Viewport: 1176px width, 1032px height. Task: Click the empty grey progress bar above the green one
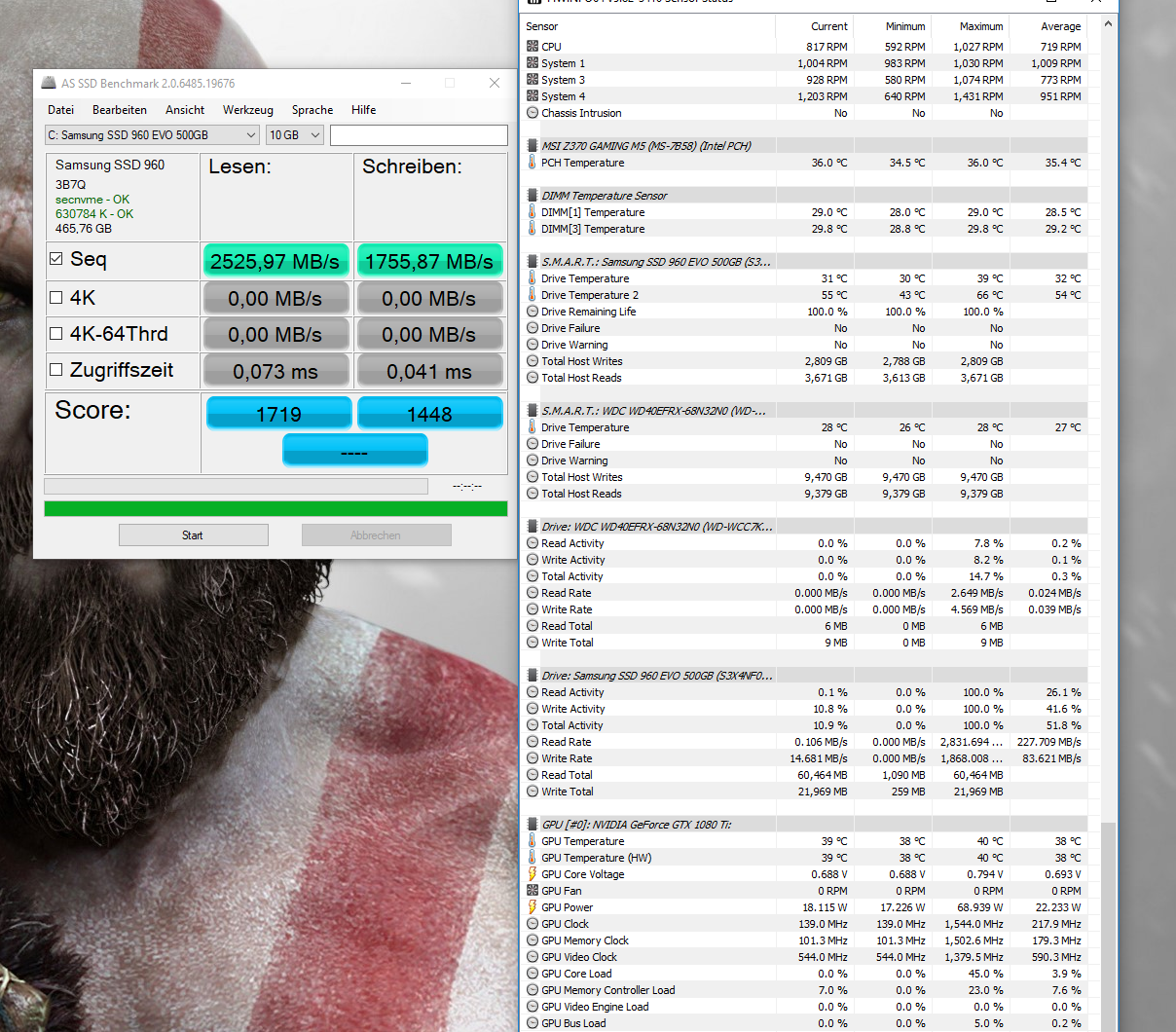(236, 486)
